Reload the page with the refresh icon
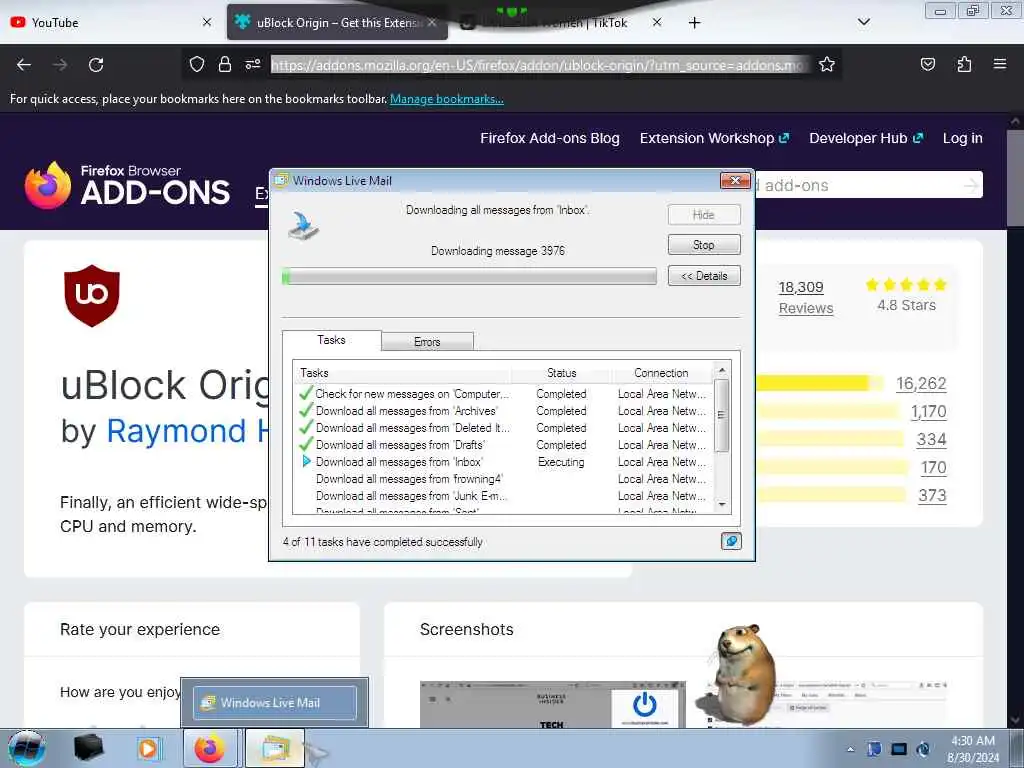1024x768 pixels. tap(96, 65)
